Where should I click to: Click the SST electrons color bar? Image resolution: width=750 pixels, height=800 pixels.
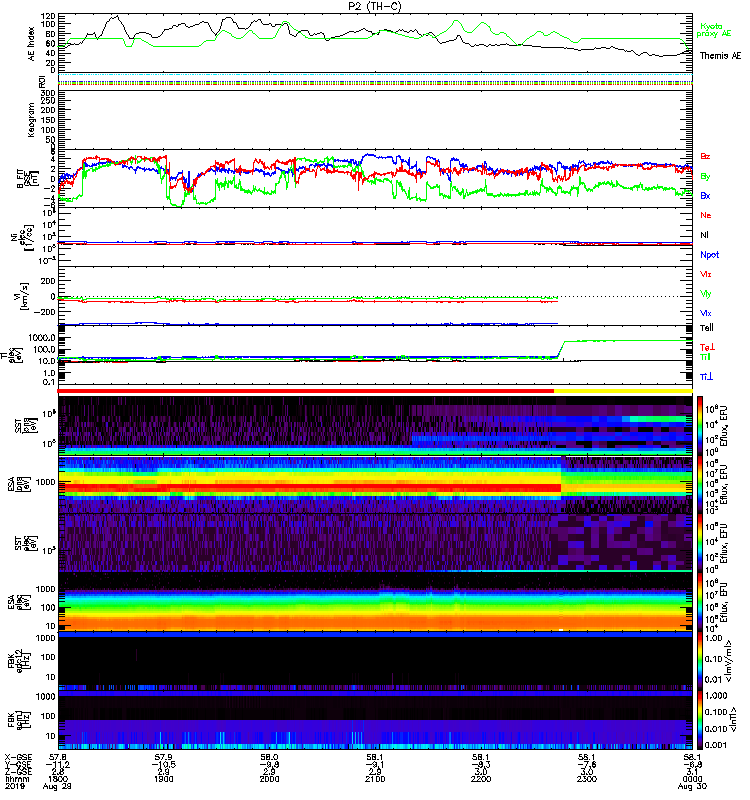(700, 542)
